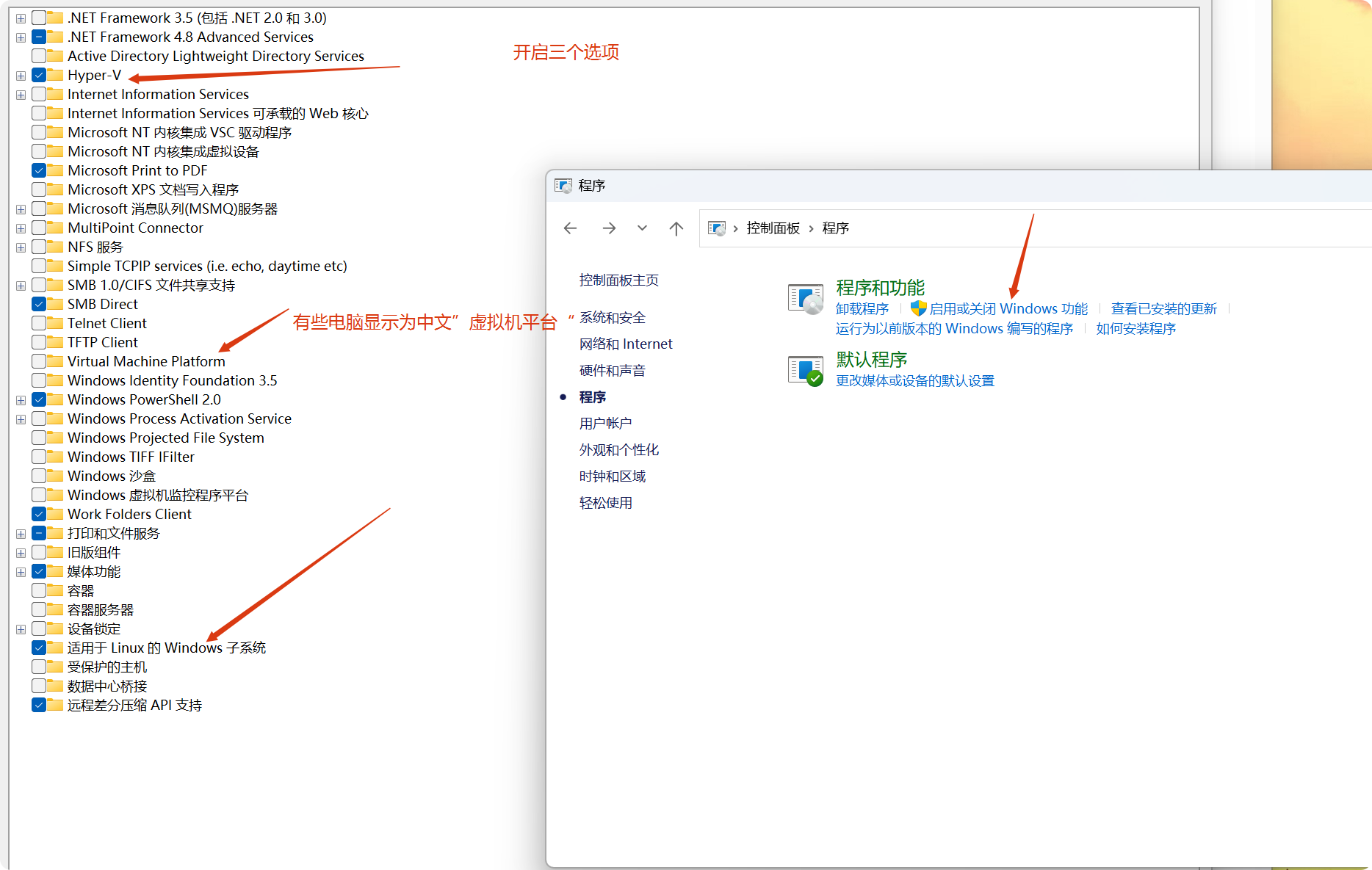The image size is (1372, 870).
Task: Expand the Internet Information Services node
Action: pos(21,95)
